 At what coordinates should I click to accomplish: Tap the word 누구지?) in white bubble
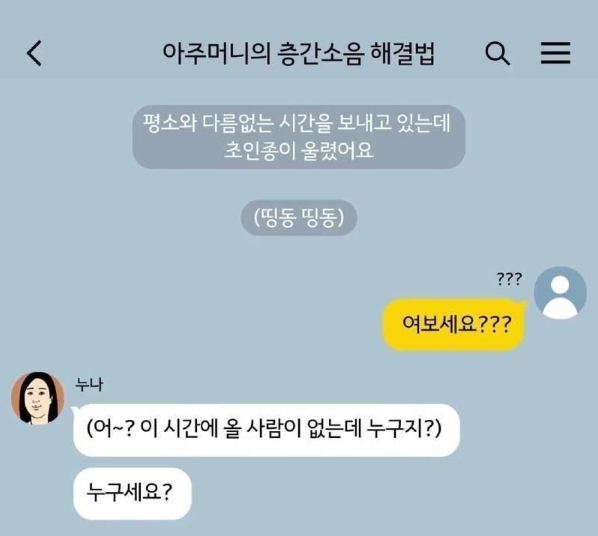click(404, 429)
